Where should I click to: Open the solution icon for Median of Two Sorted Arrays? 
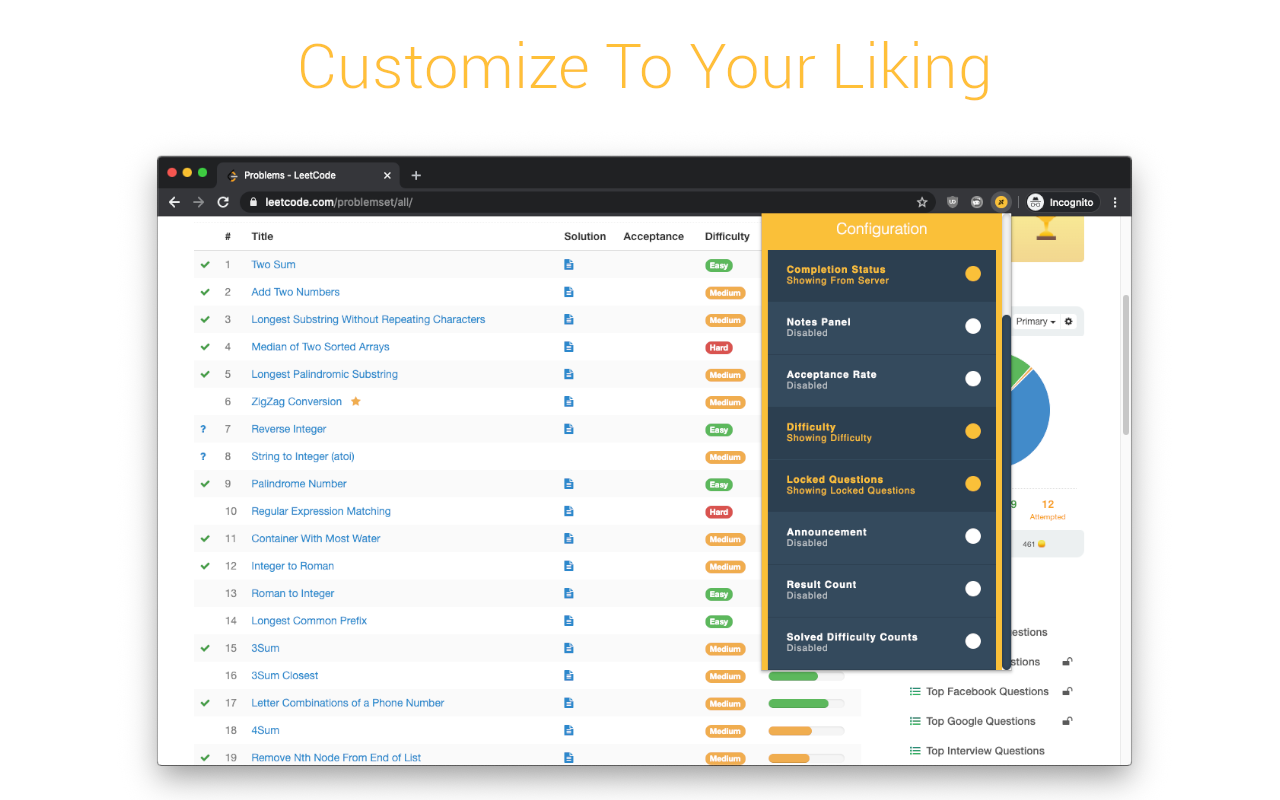tap(569, 347)
